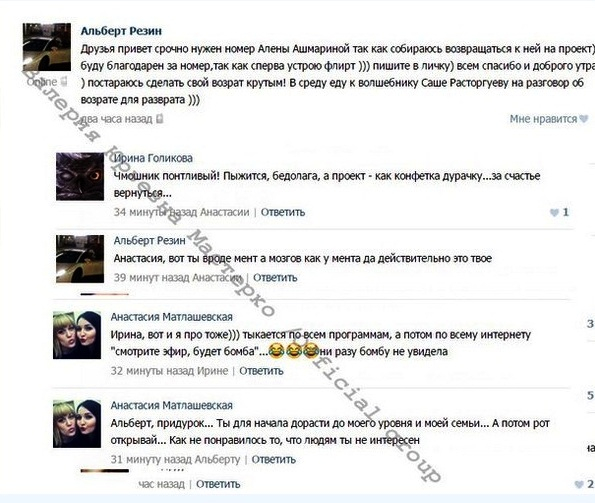Click 'Ответить' next to 'час назад'
595x503 pixels.
(218, 484)
